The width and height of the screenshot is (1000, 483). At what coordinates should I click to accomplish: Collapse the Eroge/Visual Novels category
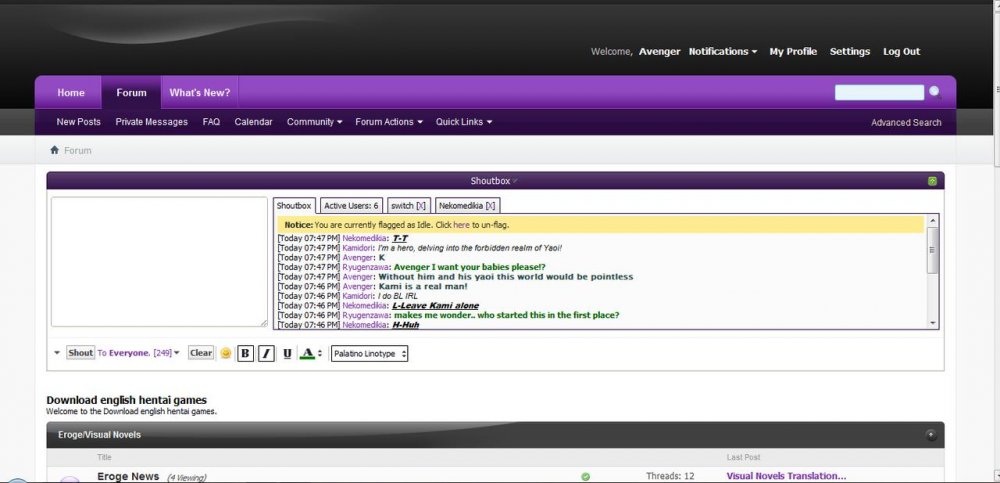point(930,435)
